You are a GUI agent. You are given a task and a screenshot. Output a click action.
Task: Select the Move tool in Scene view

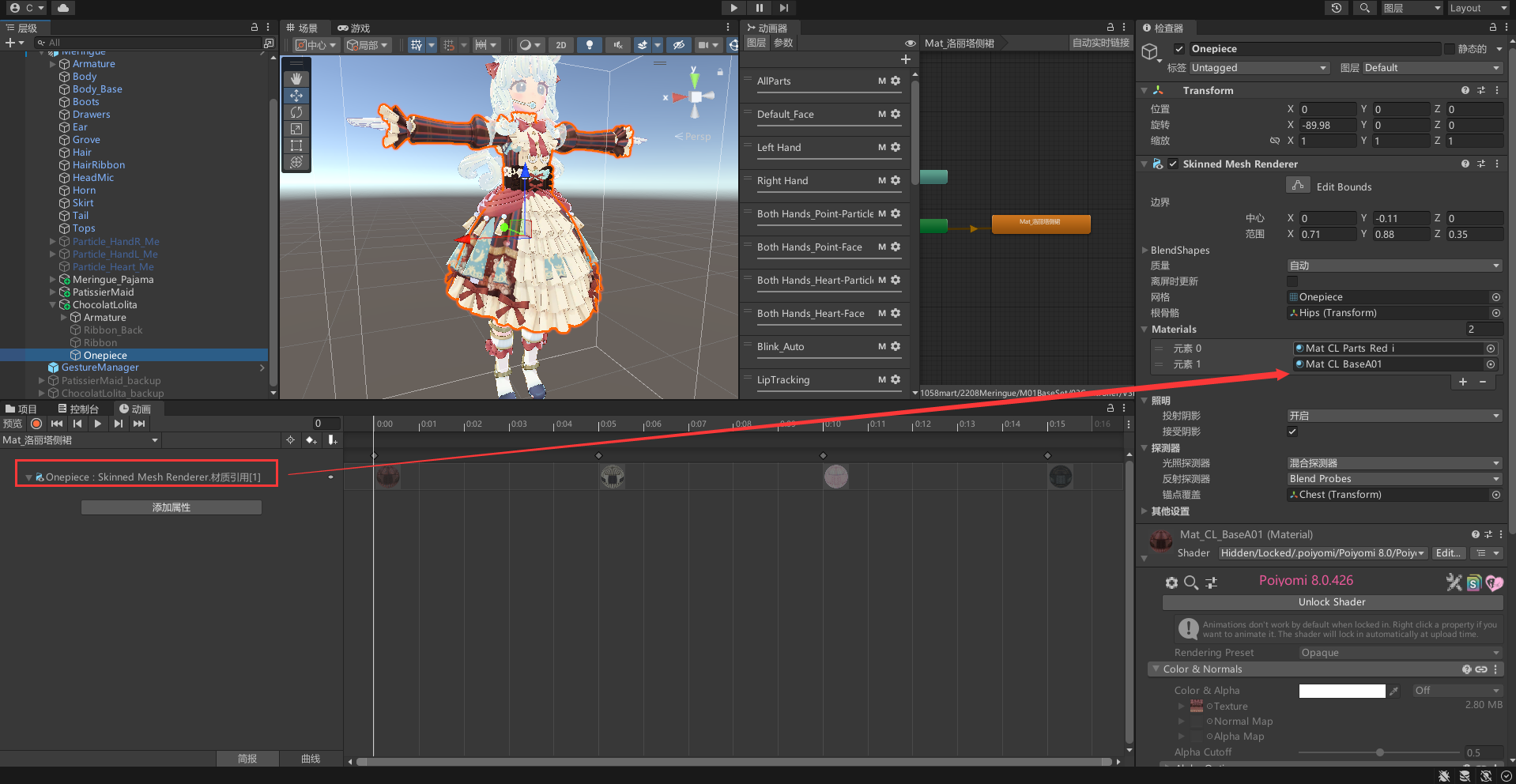[x=296, y=96]
